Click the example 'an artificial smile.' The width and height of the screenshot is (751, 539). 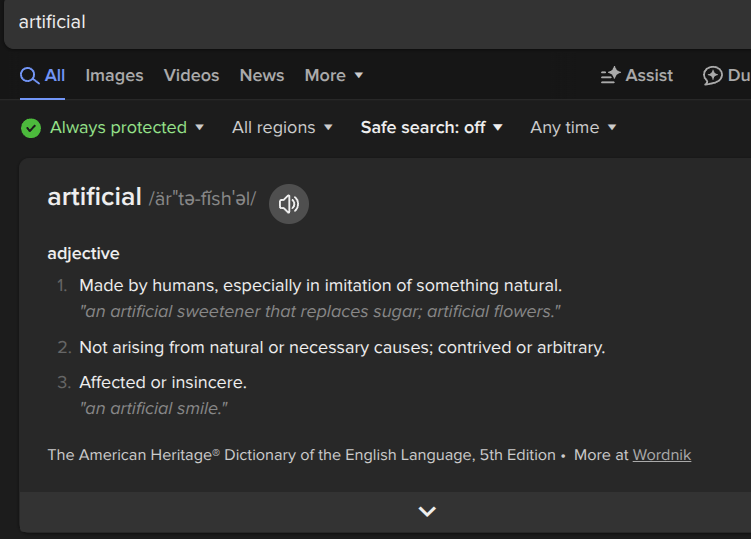[x=154, y=408]
